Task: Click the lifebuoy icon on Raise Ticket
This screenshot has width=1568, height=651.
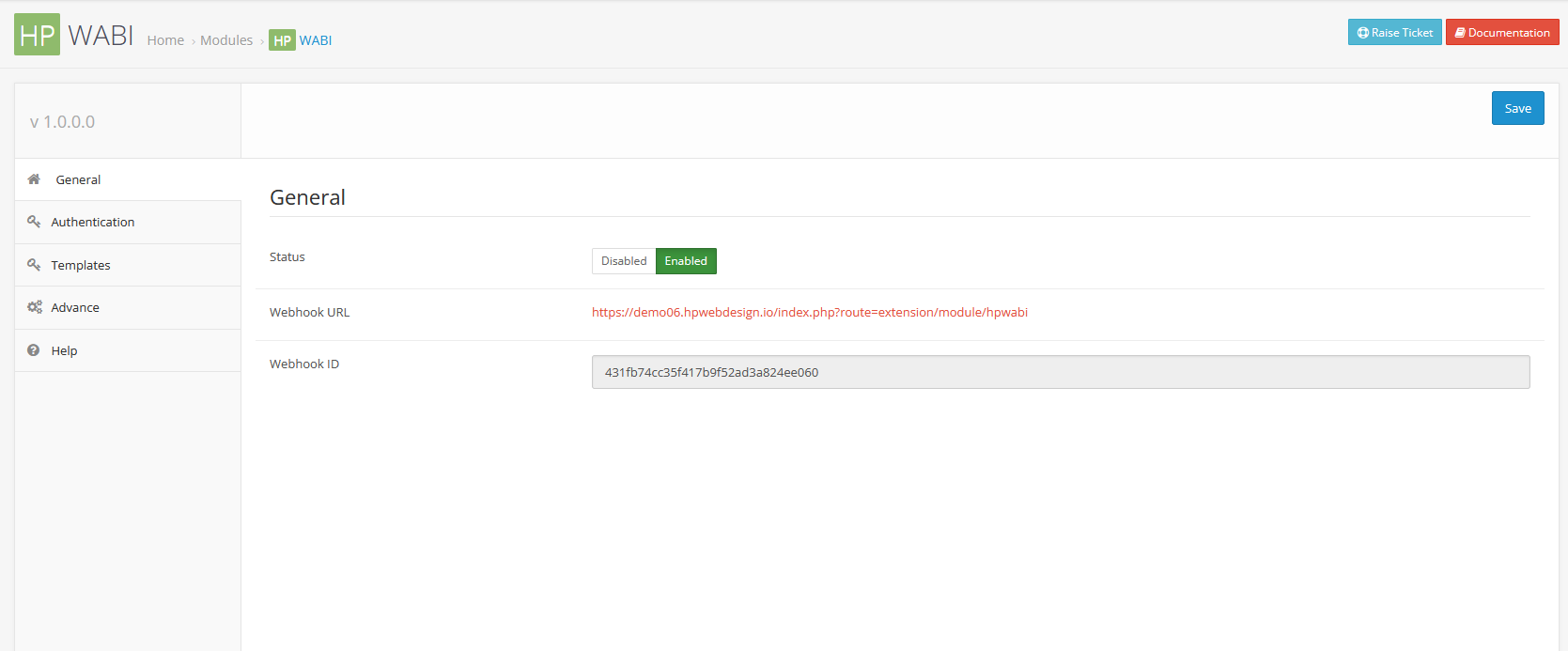Action: tap(1363, 33)
